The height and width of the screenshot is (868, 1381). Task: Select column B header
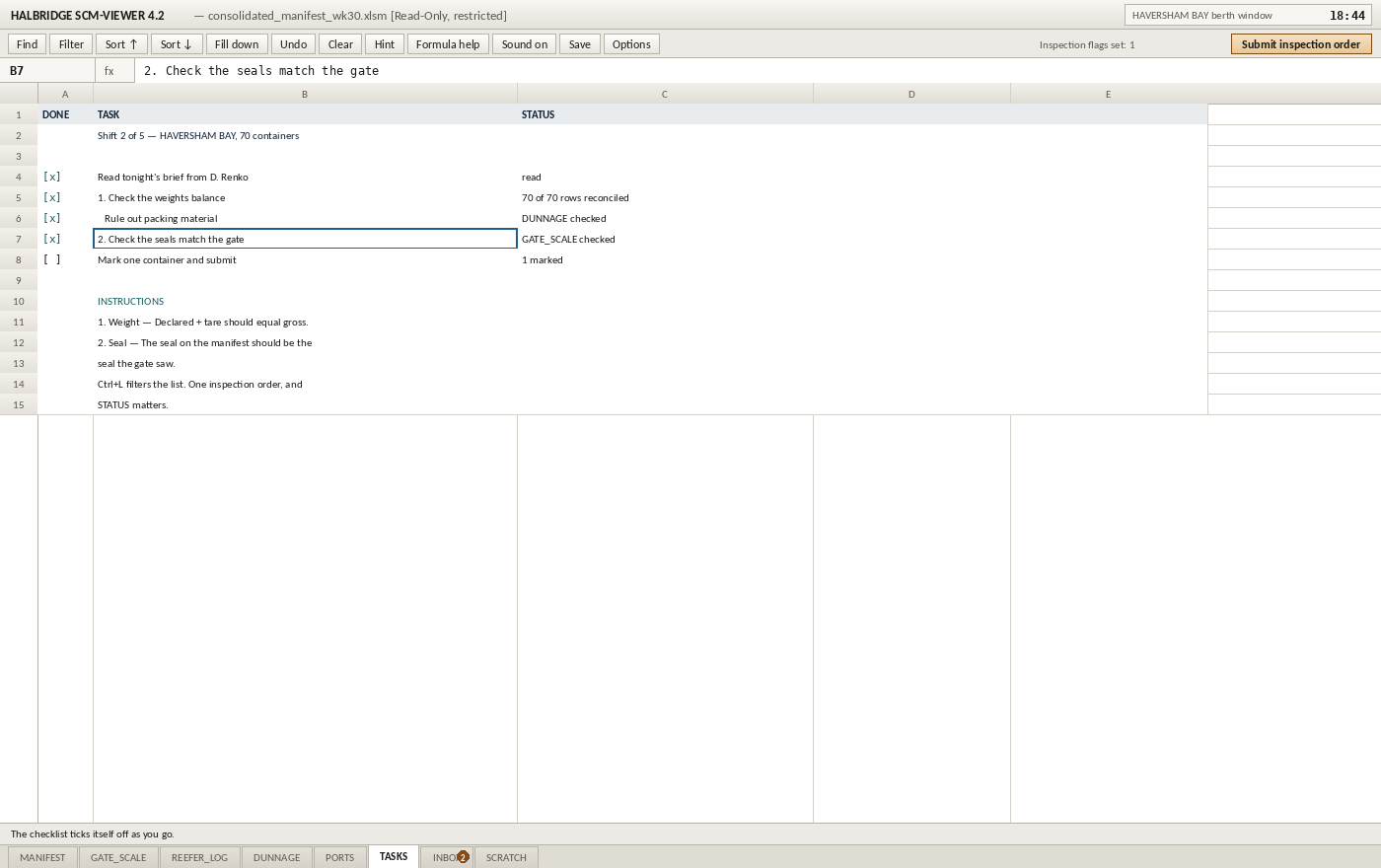(x=305, y=95)
